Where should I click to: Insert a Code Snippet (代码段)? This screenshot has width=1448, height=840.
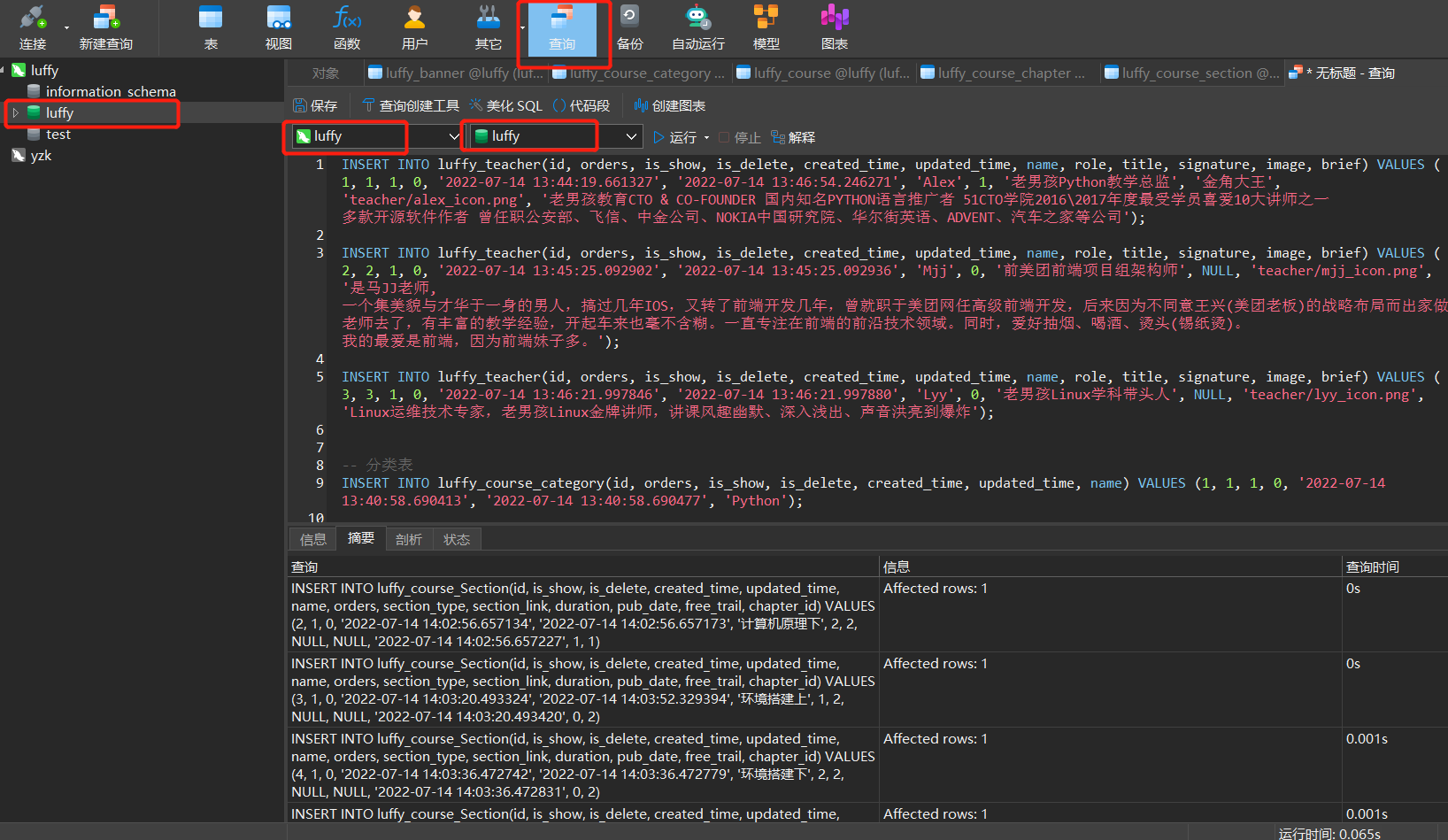582,105
